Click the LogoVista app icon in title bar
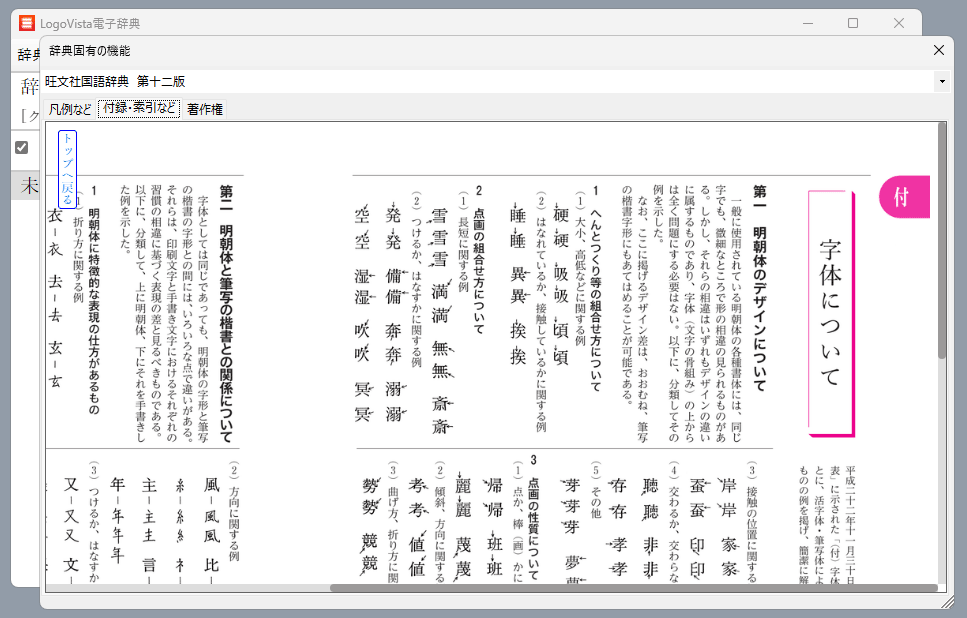This screenshot has height=618, width=967. coord(27,23)
